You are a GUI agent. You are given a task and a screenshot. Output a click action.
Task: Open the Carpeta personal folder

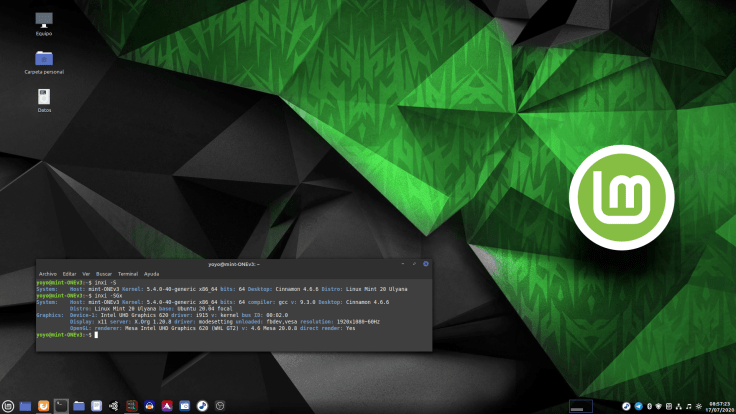point(44,60)
